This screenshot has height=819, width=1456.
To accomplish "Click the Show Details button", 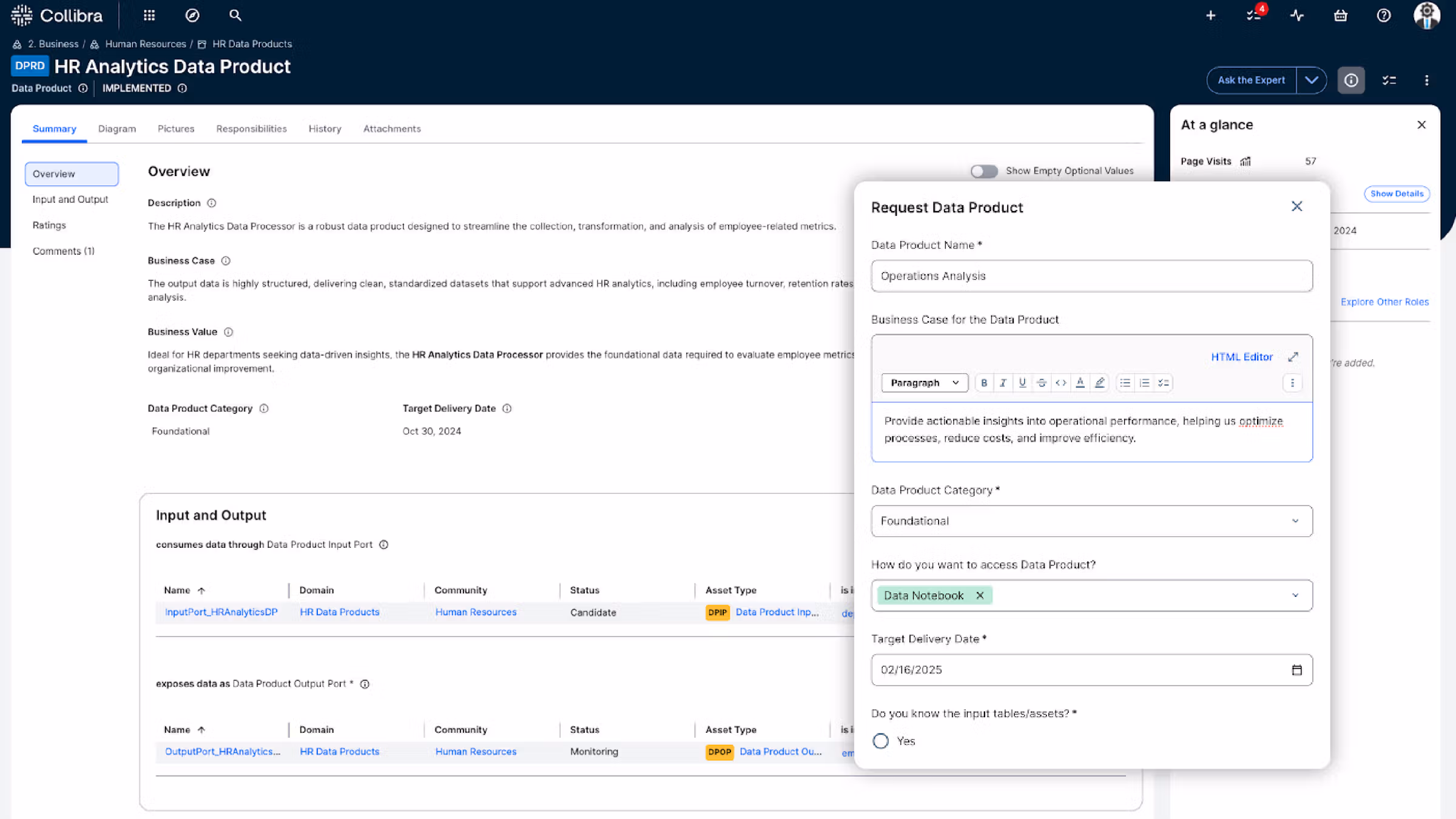I will [1397, 194].
